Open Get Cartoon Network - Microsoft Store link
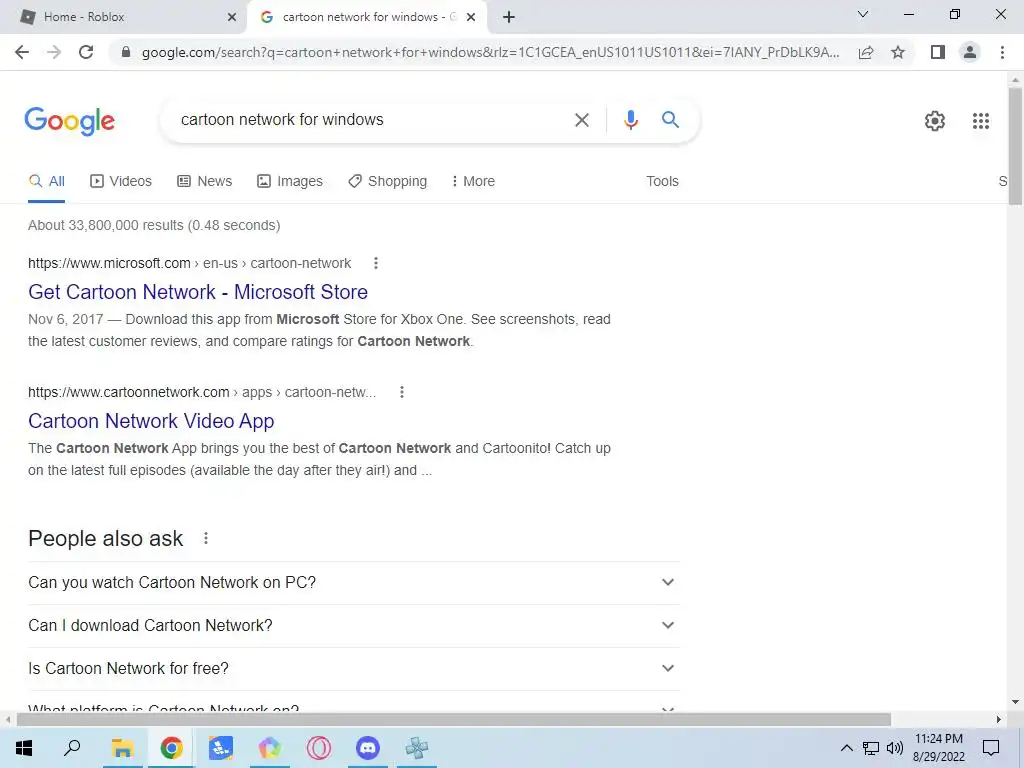The height and width of the screenshot is (768, 1024). (x=198, y=292)
